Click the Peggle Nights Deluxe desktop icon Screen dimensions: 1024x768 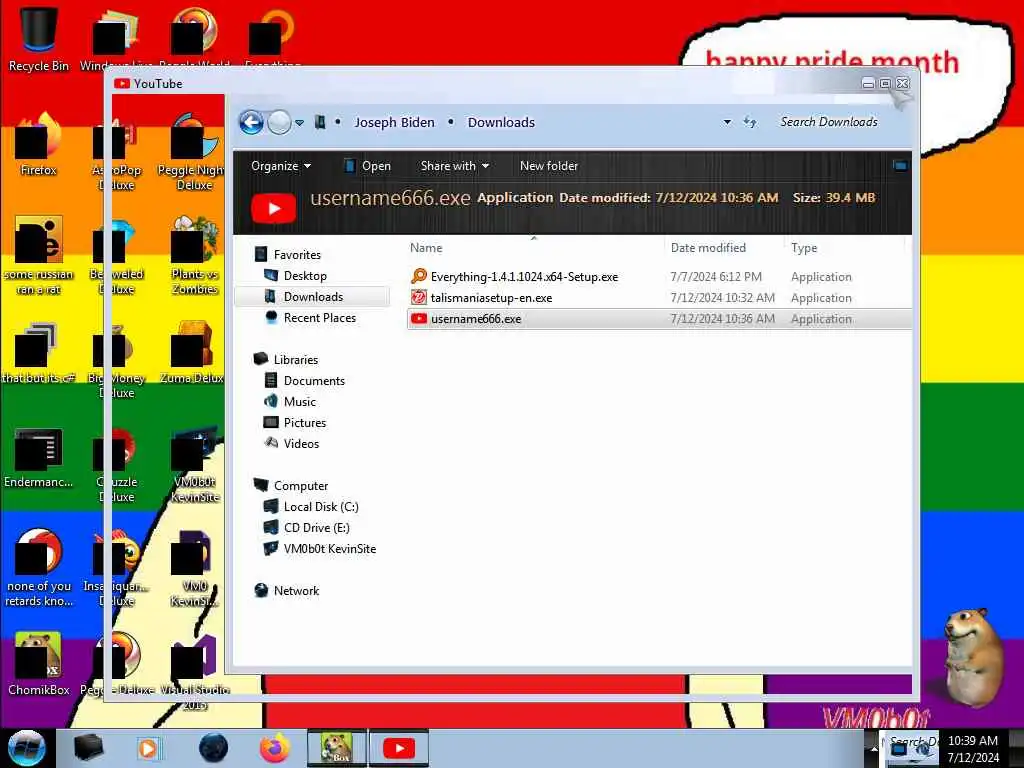pyautogui.click(x=194, y=152)
